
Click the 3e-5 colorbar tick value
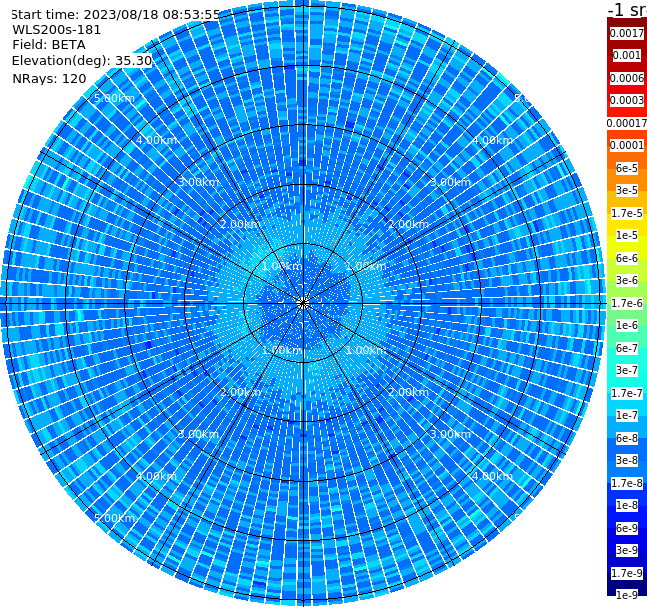[627, 190]
